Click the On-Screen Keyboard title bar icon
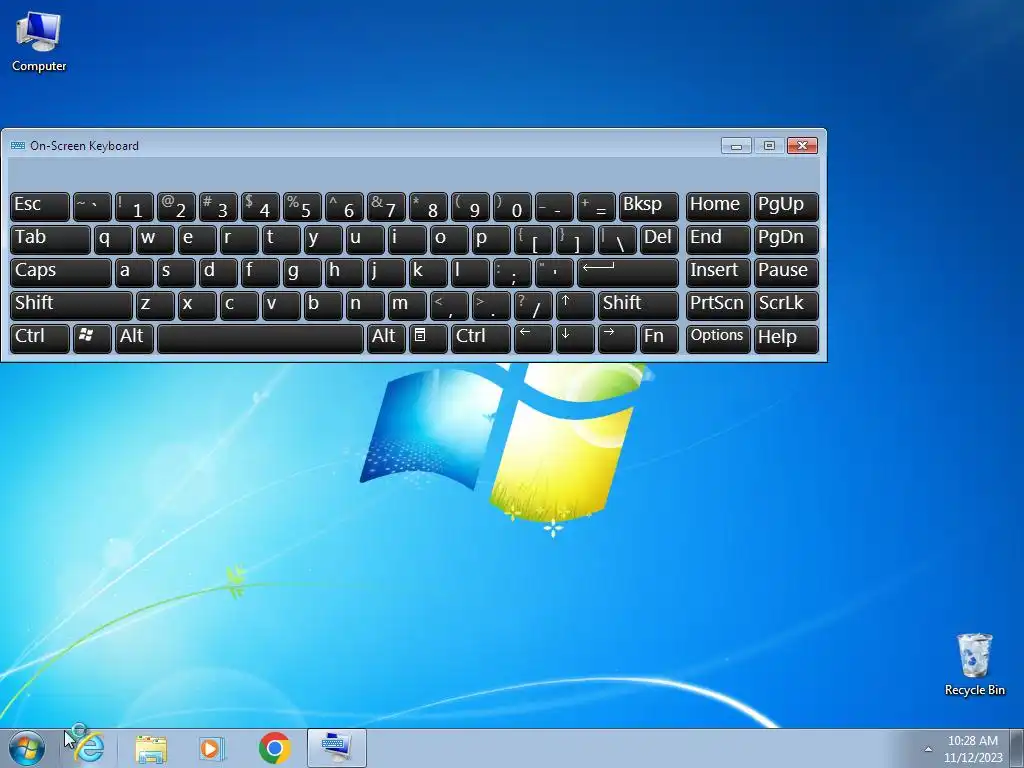The height and width of the screenshot is (768, 1024). tap(18, 146)
